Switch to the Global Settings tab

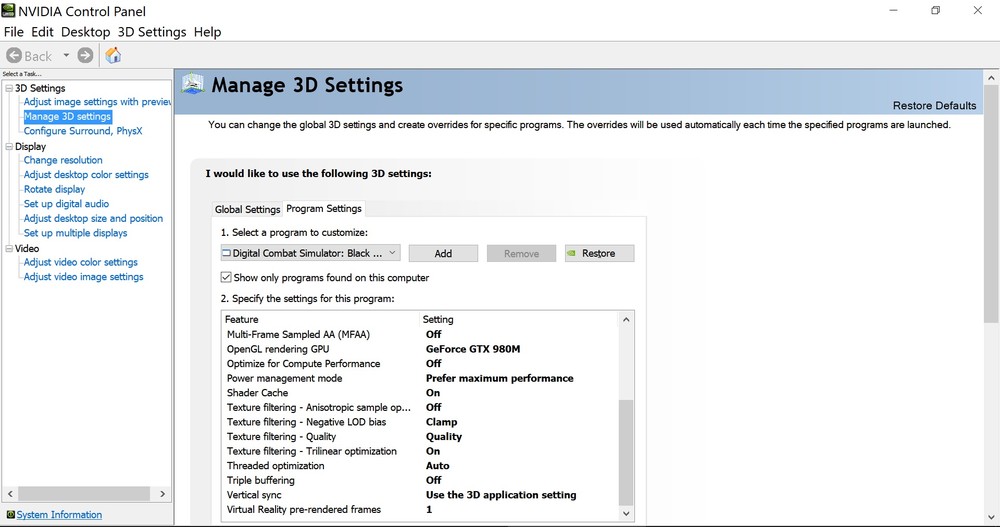pyautogui.click(x=247, y=209)
